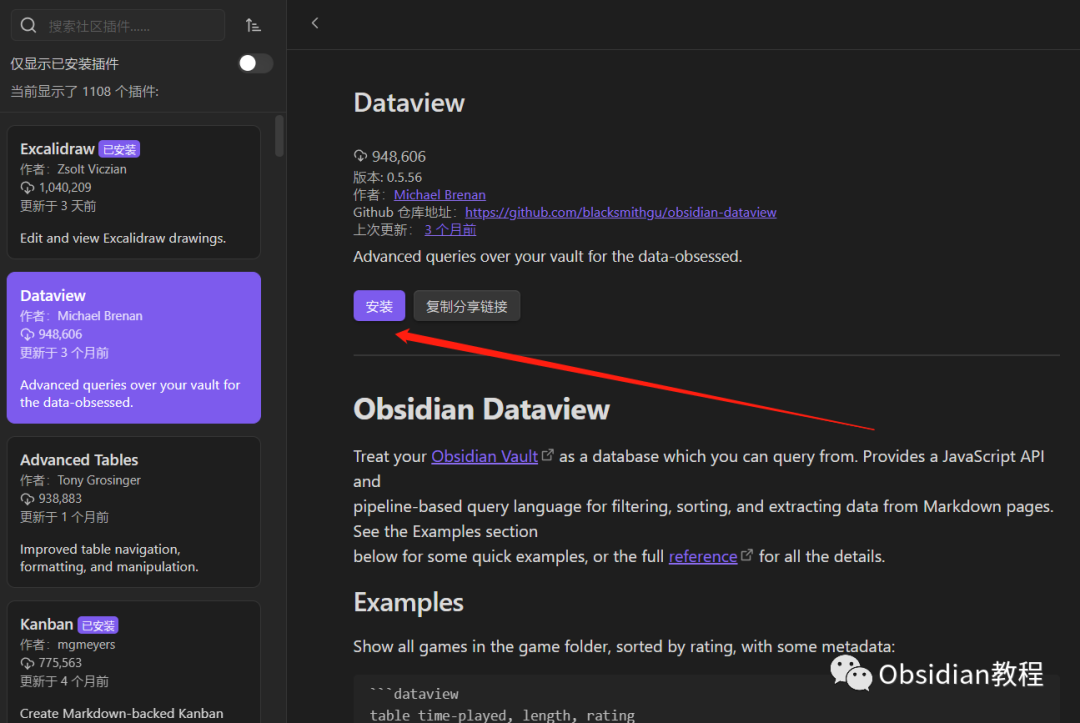Click the download icon beside 948,606 in details
This screenshot has width=1080, height=723.
(x=360, y=156)
